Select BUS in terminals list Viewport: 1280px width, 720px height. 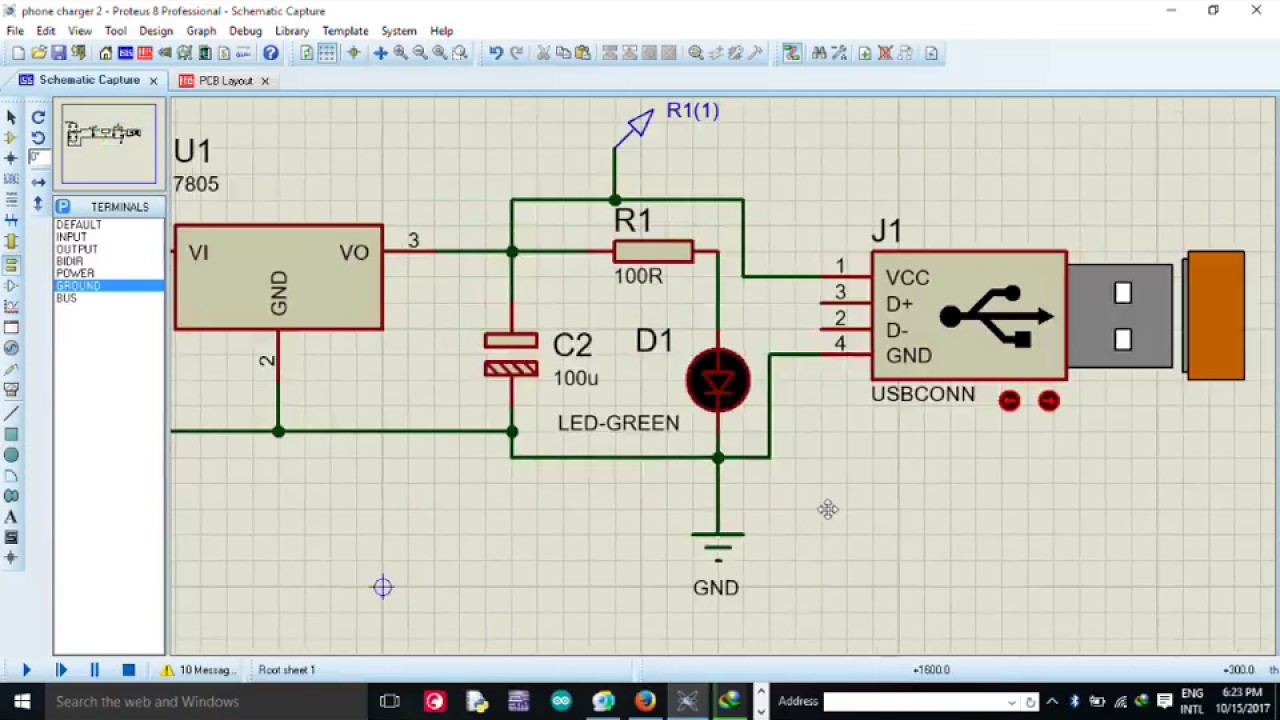pyautogui.click(x=66, y=298)
